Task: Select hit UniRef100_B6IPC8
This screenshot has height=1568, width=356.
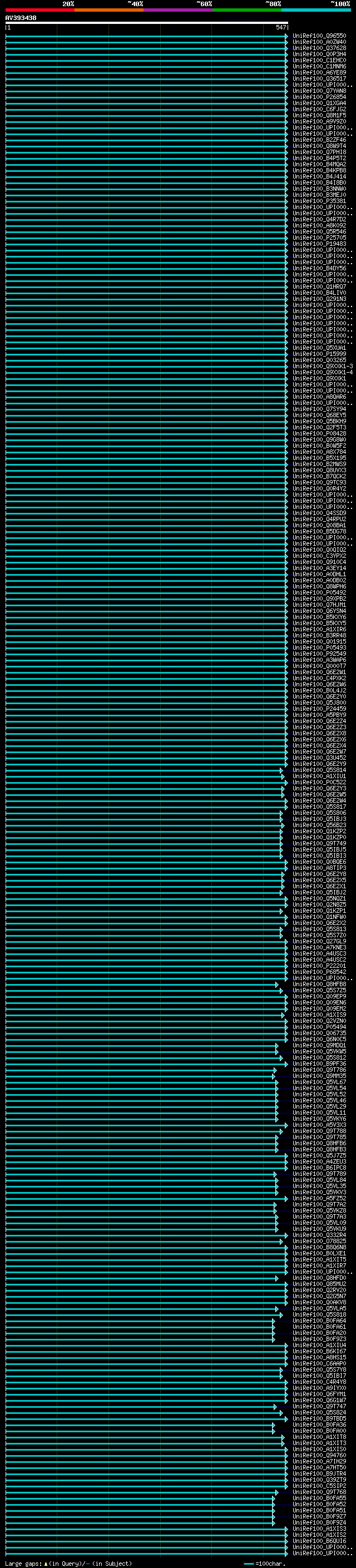Action: (x=319, y=1168)
